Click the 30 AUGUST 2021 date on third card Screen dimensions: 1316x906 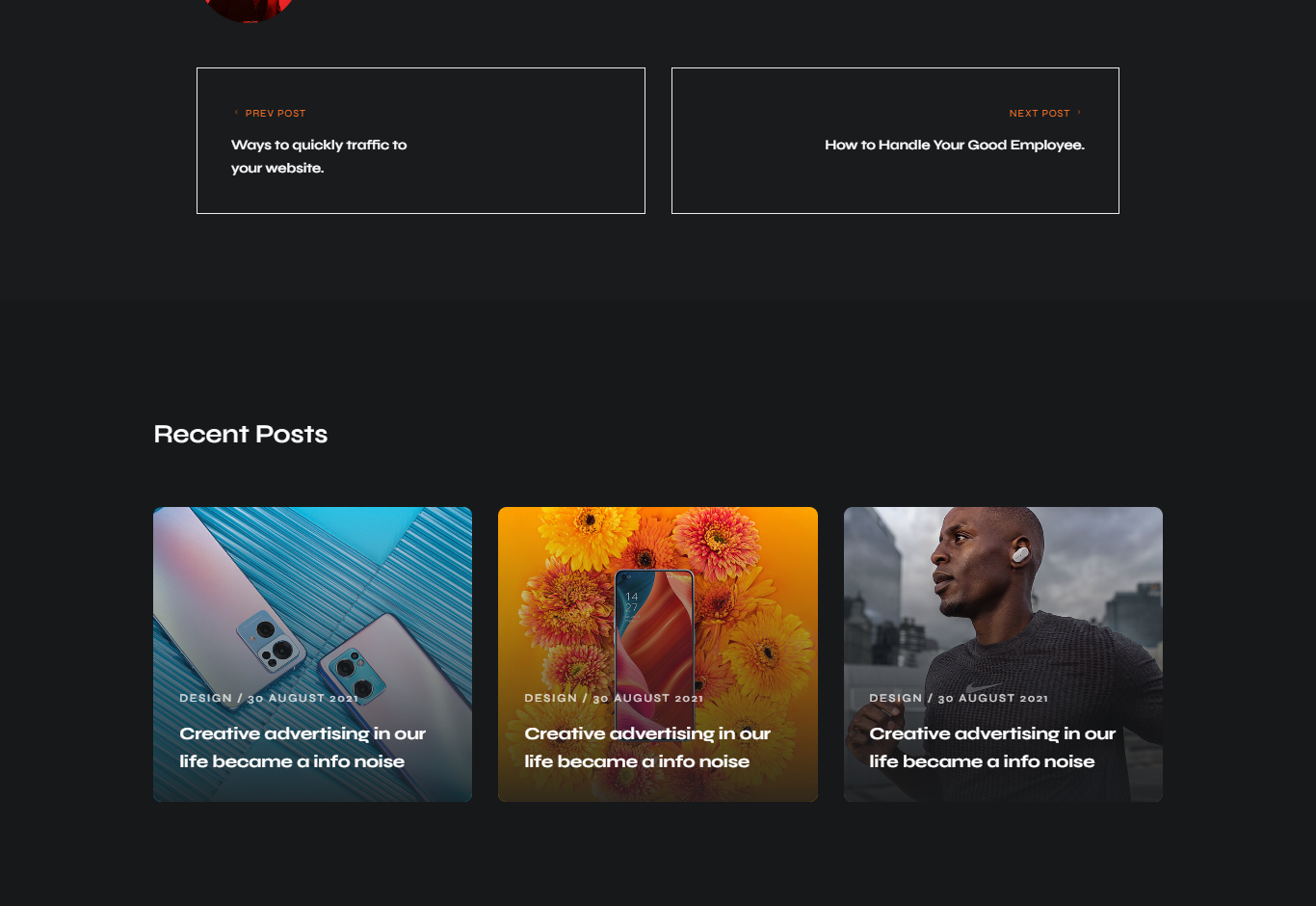pyautogui.click(x=993, y=698)
